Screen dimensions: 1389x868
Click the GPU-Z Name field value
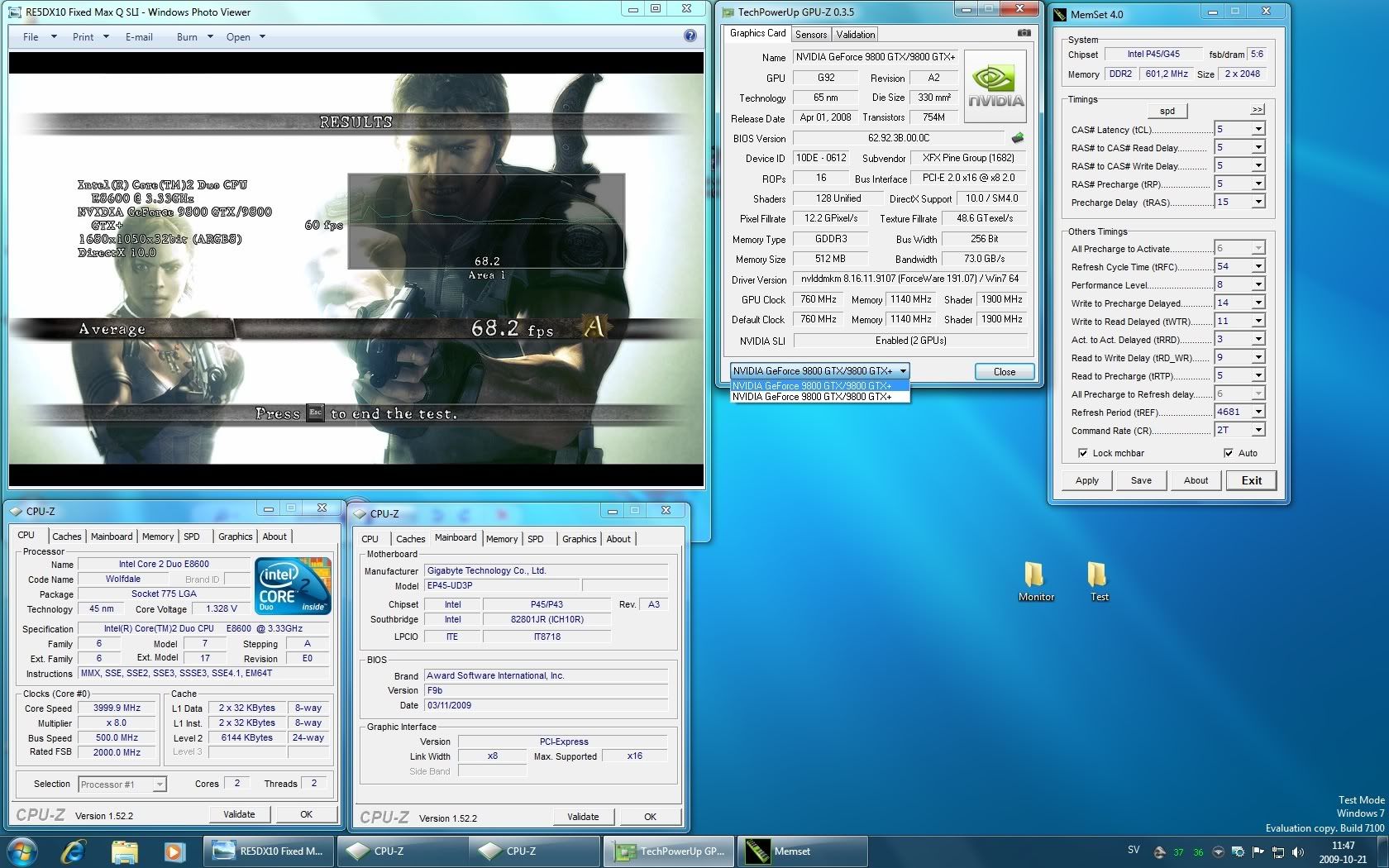(x=875, y=57)
